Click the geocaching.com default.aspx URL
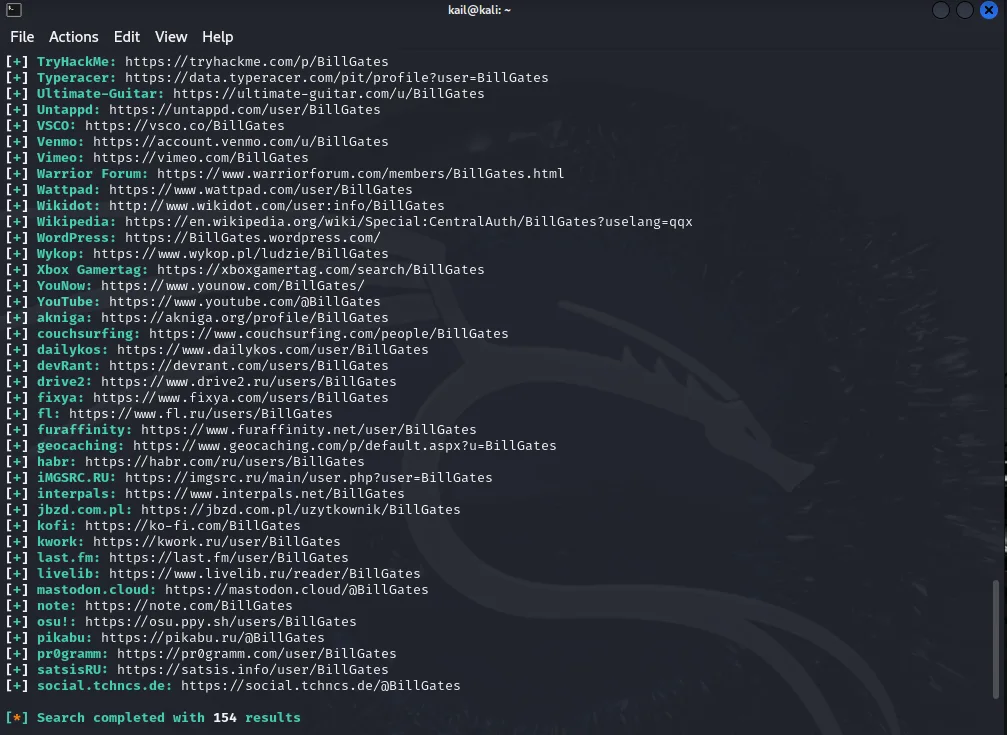Viewport: 1007px width, 735px height. tap(345, 446)
